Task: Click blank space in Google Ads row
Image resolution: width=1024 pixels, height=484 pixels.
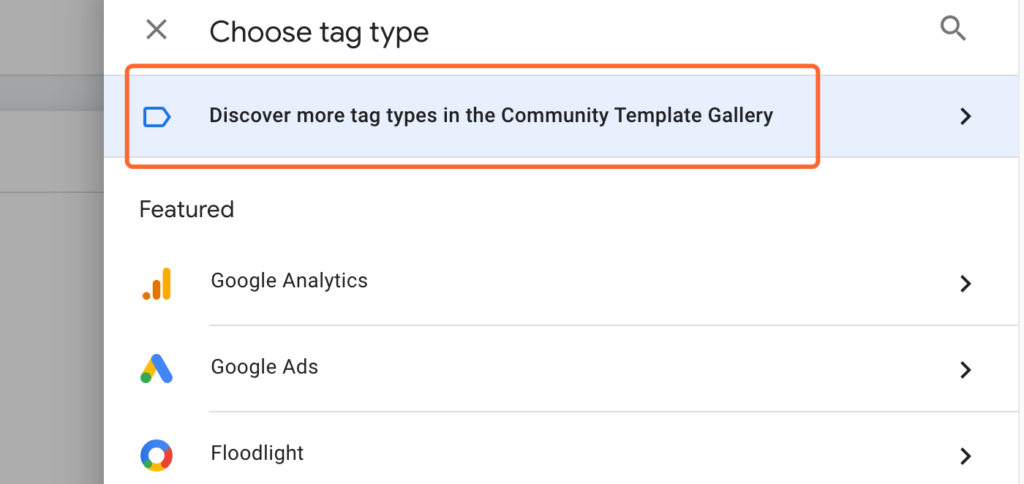Action: [x=653, y=369]
